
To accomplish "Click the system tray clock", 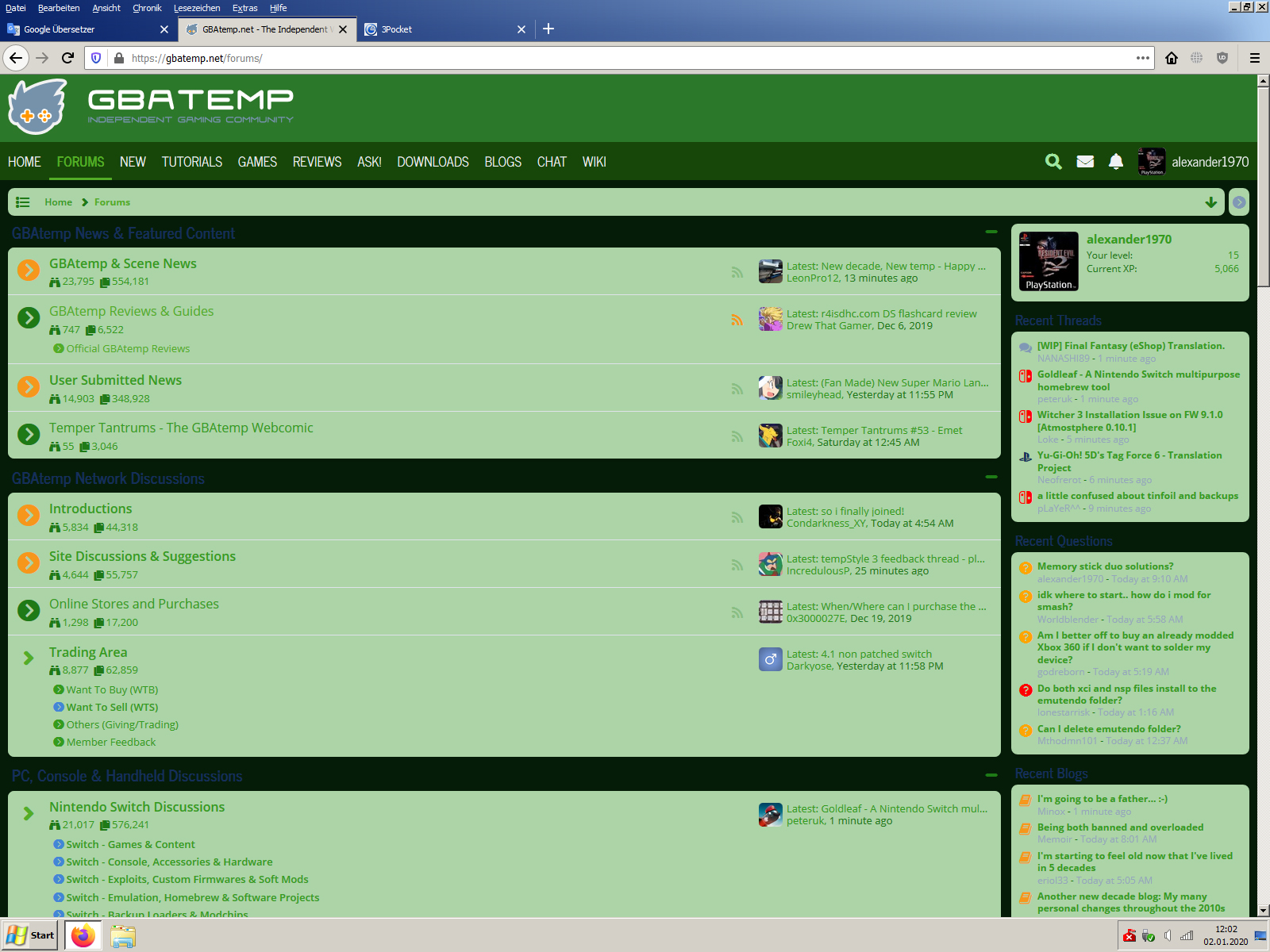I will [x=1226, y=935].
